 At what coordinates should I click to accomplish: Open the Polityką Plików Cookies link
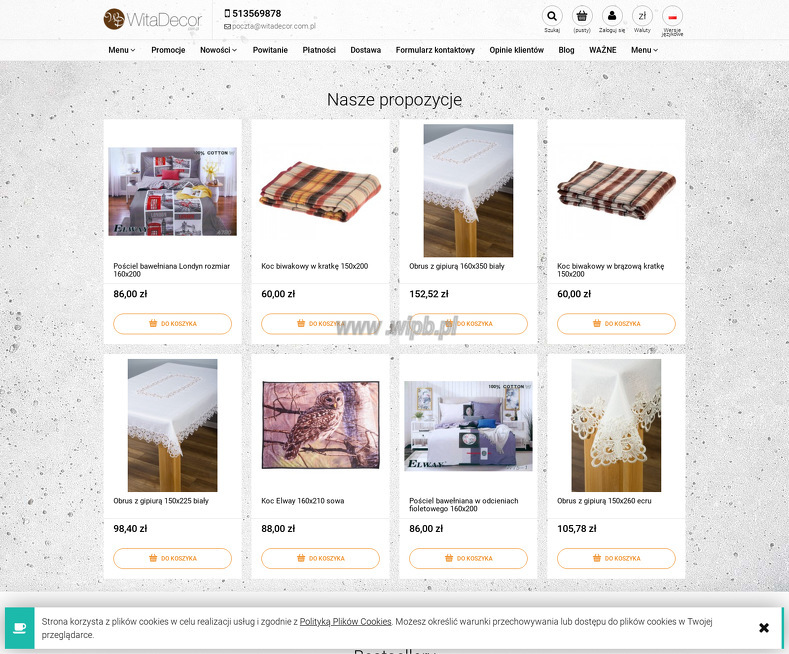(345, 622)
